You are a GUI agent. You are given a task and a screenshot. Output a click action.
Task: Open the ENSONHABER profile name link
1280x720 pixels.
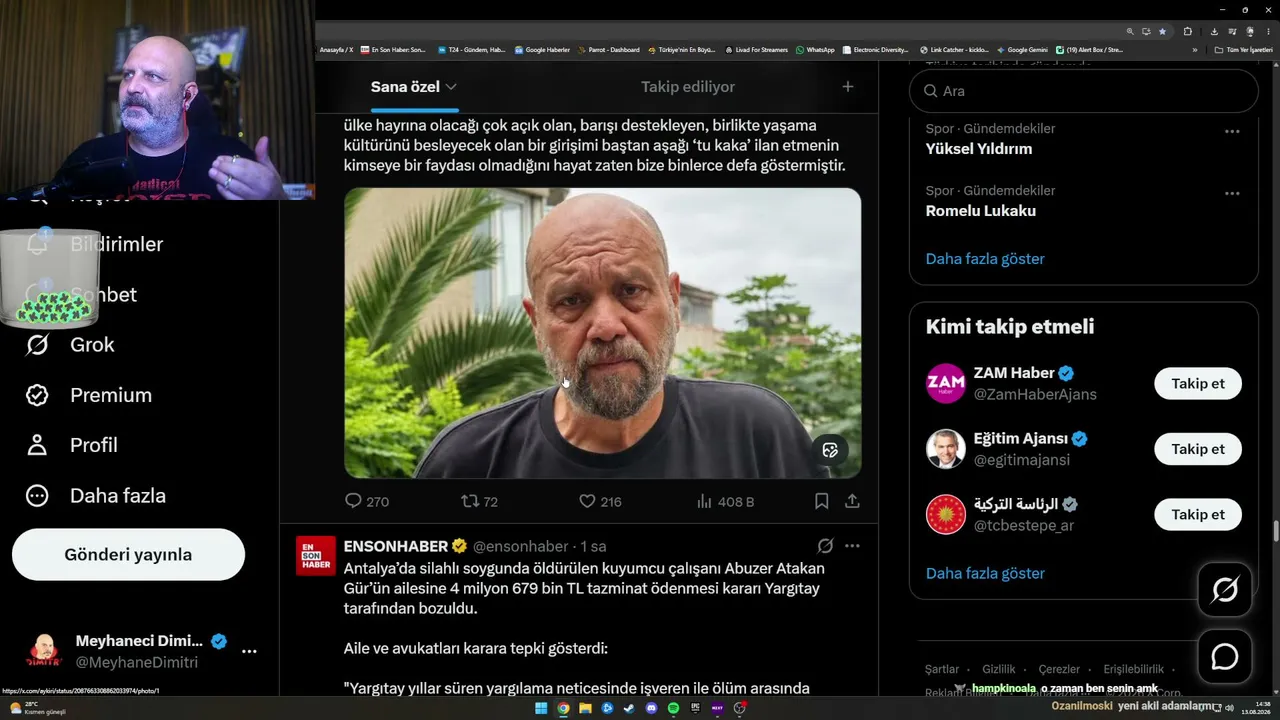pyautogui.click(x=396, y=546)
